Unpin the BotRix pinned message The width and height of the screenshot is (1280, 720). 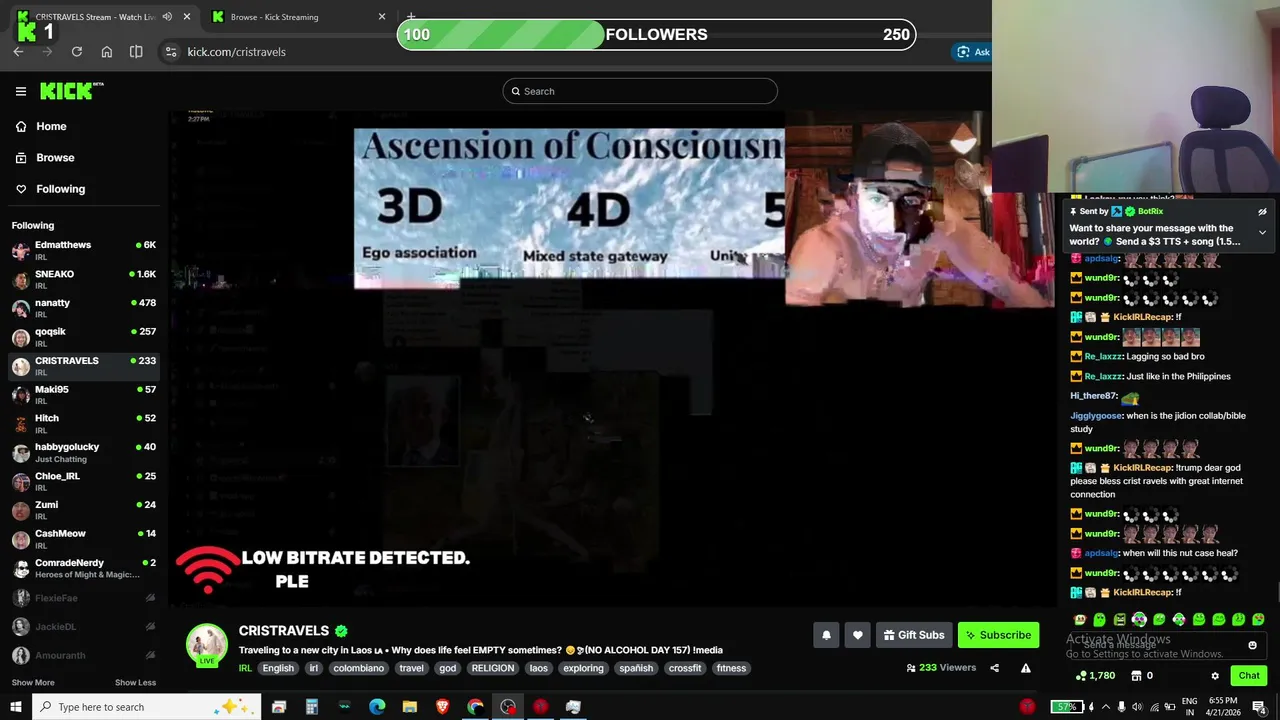[1262, 212]
